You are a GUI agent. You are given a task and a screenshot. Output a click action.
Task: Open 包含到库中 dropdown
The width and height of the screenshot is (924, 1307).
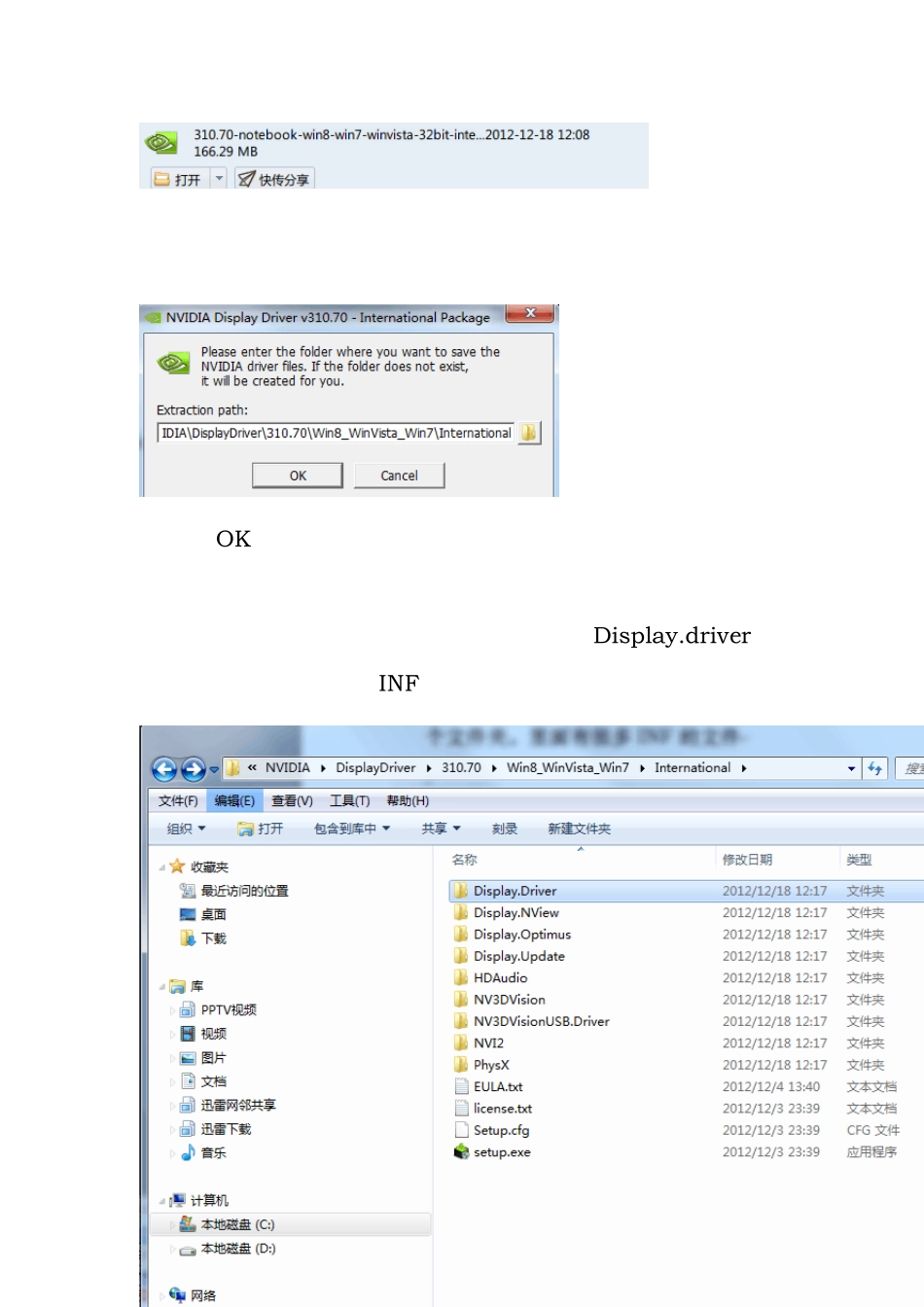pos(351,829)
